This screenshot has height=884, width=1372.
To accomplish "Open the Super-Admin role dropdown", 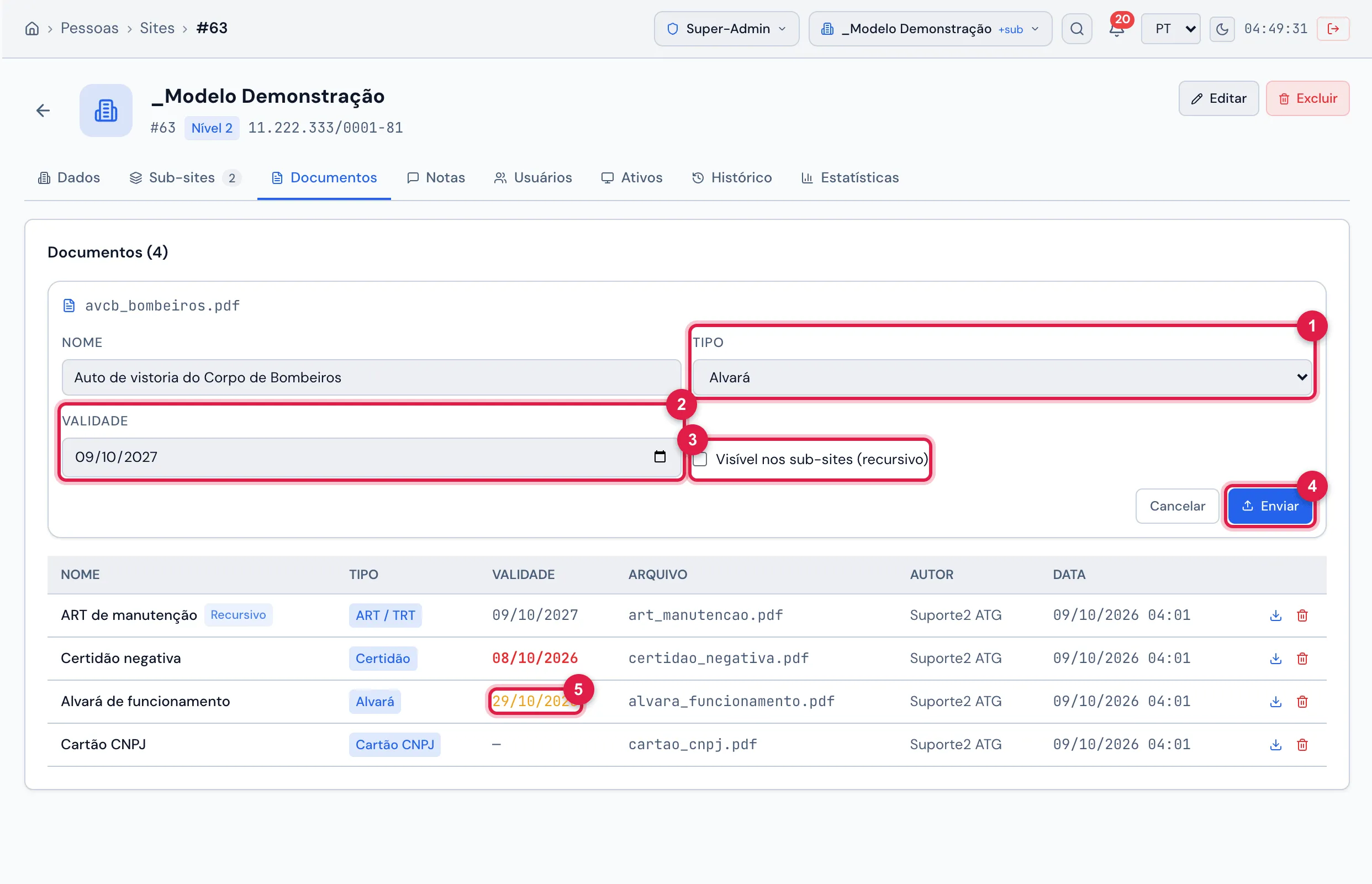I will click(x=726, y=29).
